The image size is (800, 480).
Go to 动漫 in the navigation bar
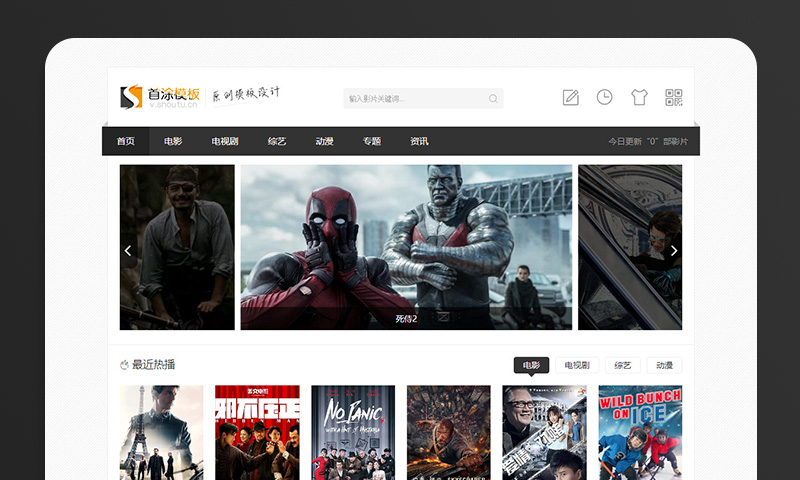pos(324,141)
